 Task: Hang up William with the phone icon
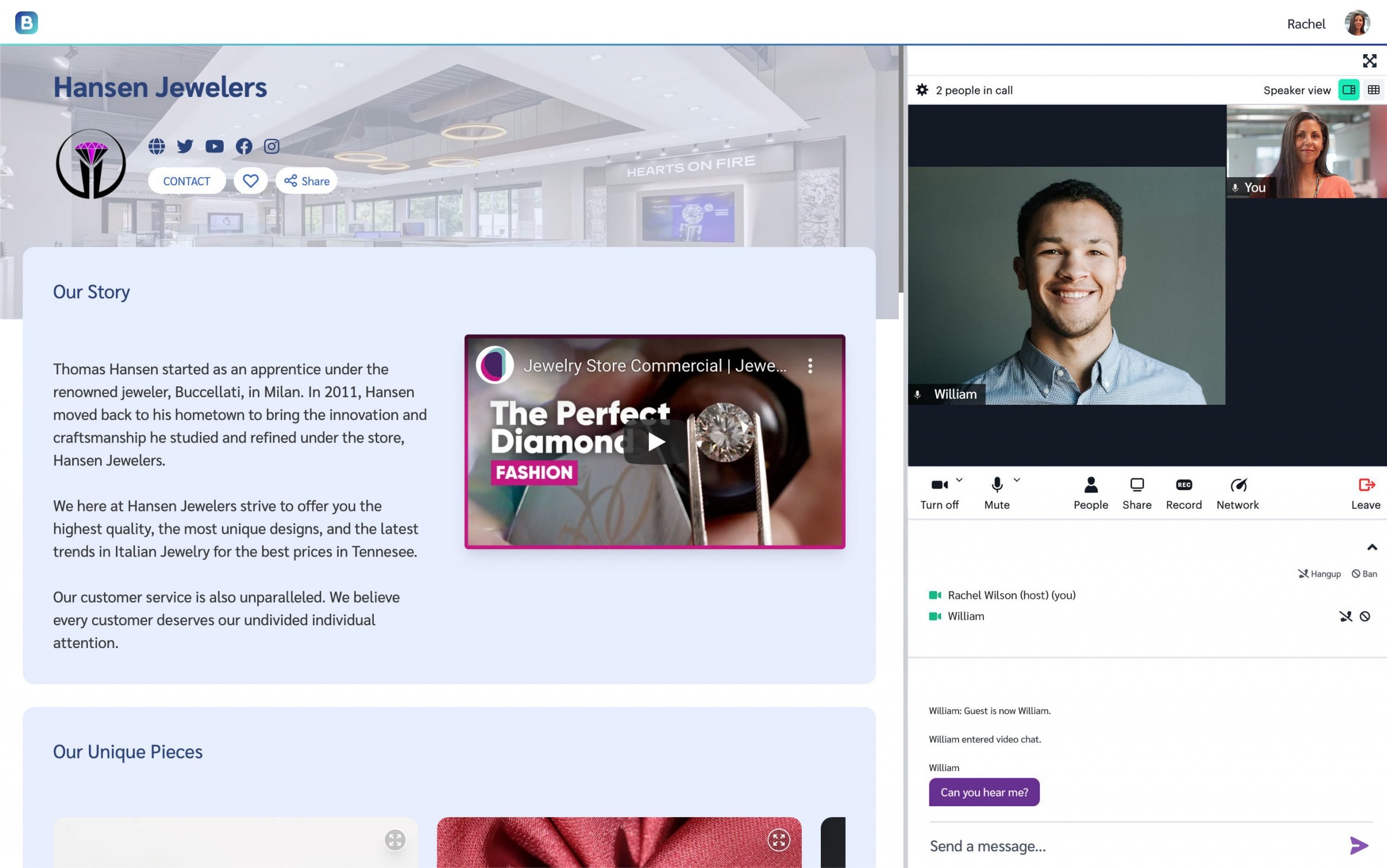[1346, 617]
